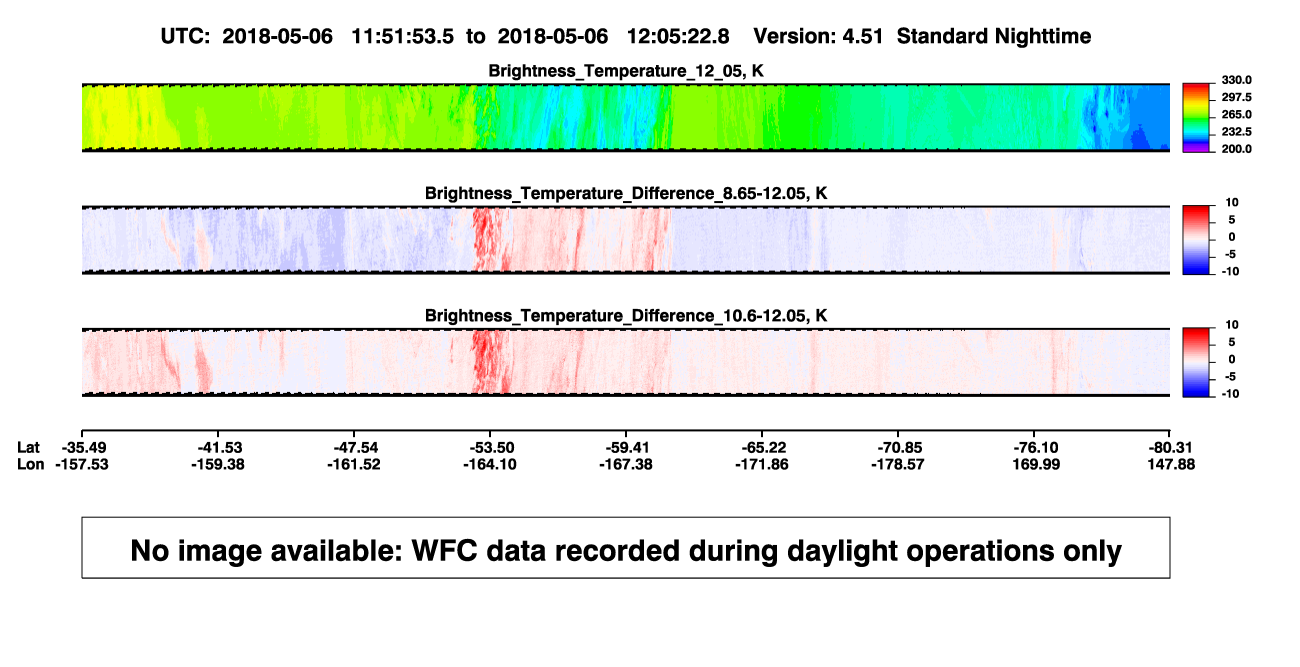The width and height of the screenshot is (1300, 667).
Task: Click the longitude value -161.52
Action: [x=353, y=464]
